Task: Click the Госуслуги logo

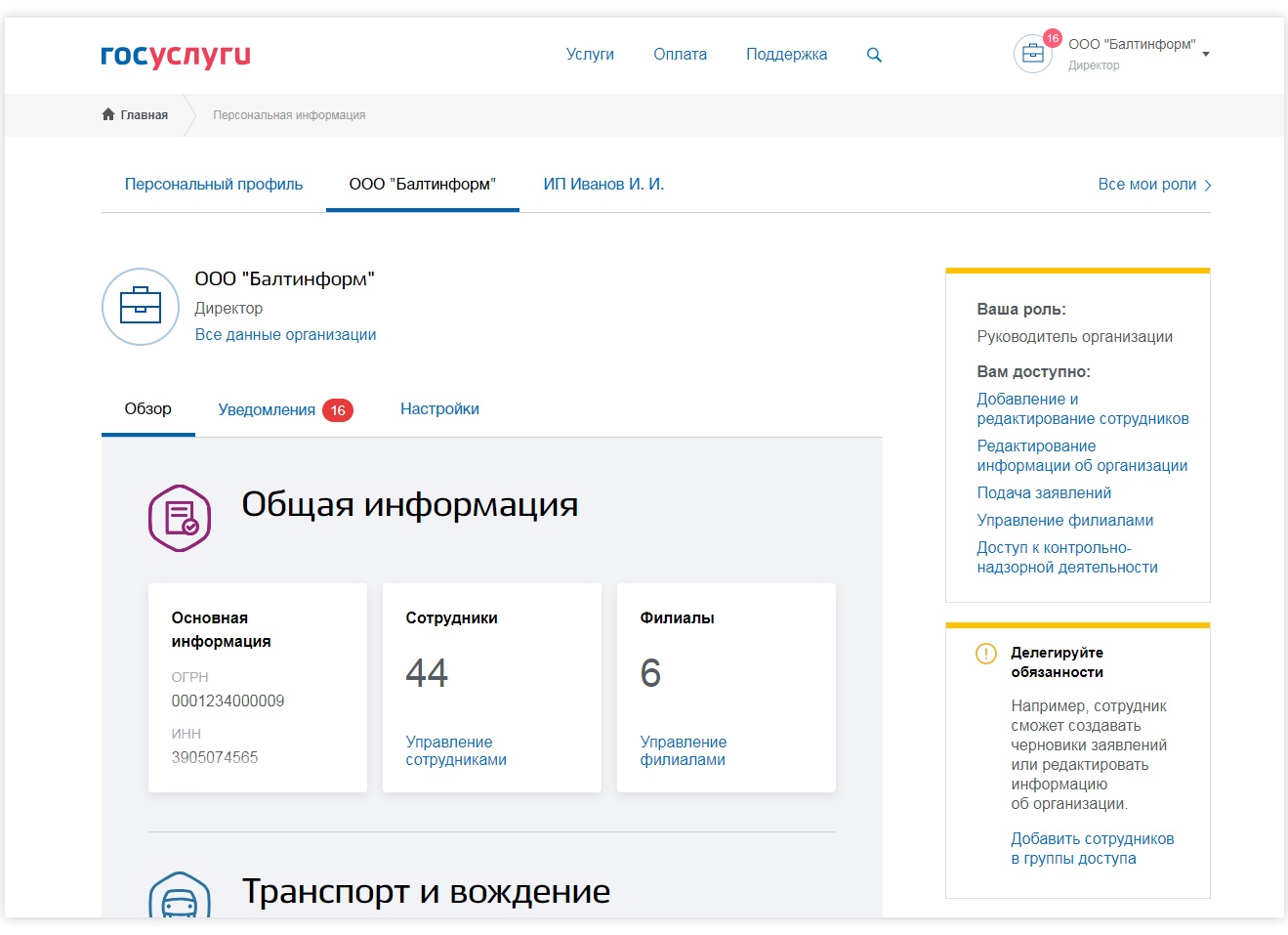Action: pyautogui.click(x=176, y=56)
